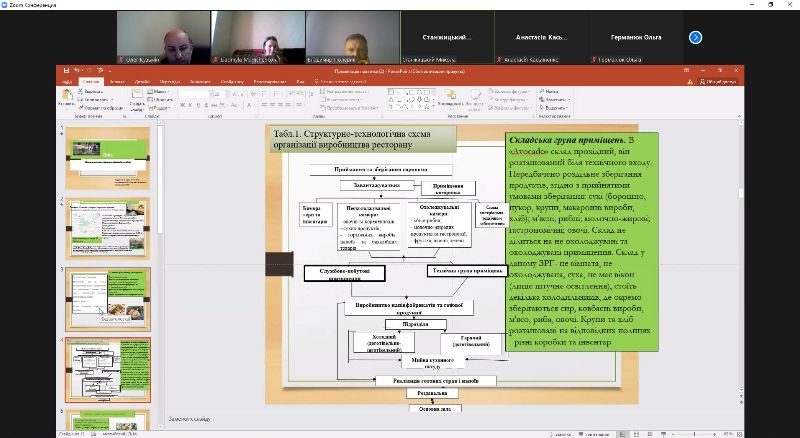800x438 pixels.
Task: Switch to the Transitions ribbon tab
Action: coord(170,82)
